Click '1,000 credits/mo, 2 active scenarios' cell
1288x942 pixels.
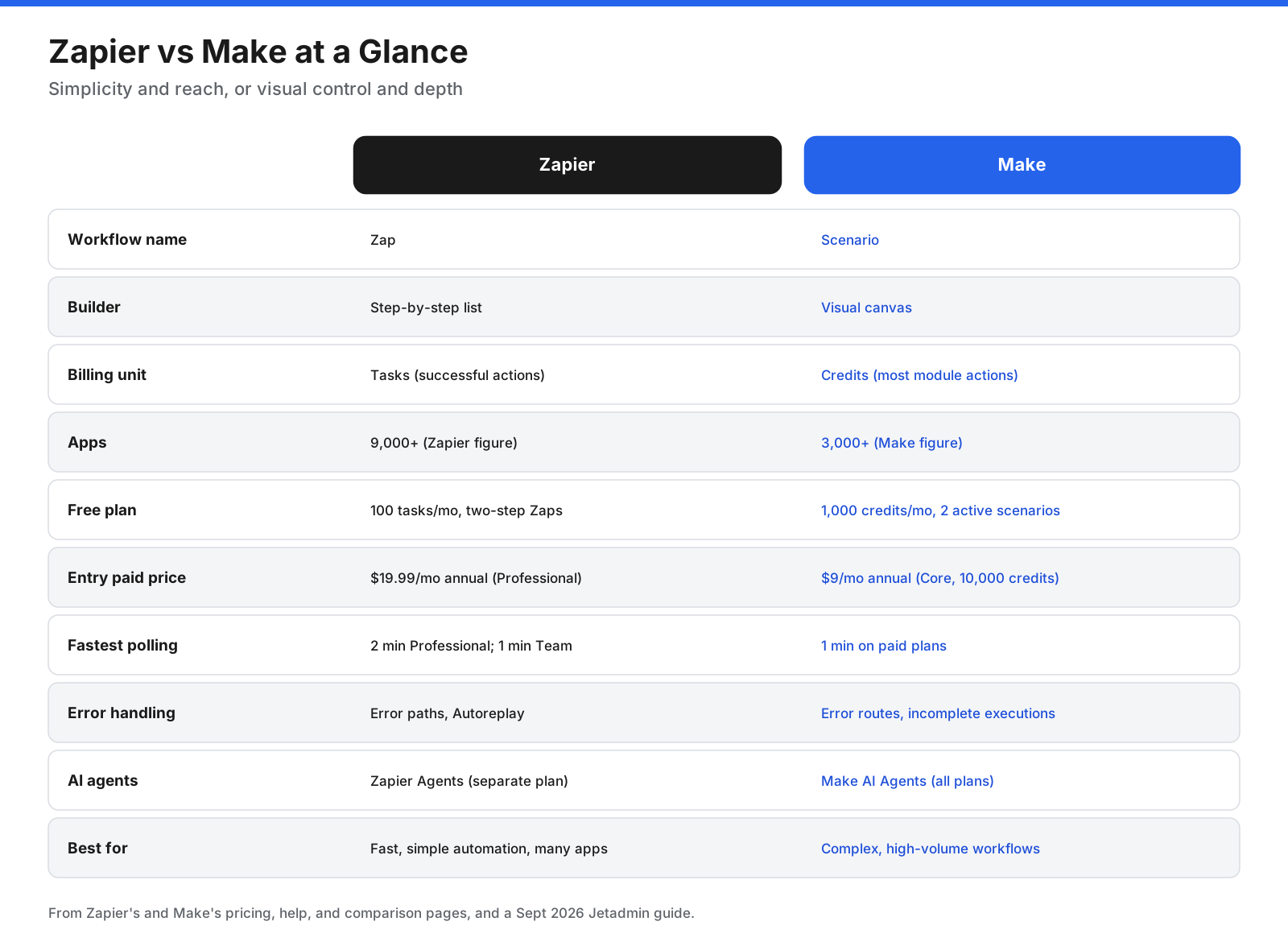pyautogui.click(x=940, y=510)
